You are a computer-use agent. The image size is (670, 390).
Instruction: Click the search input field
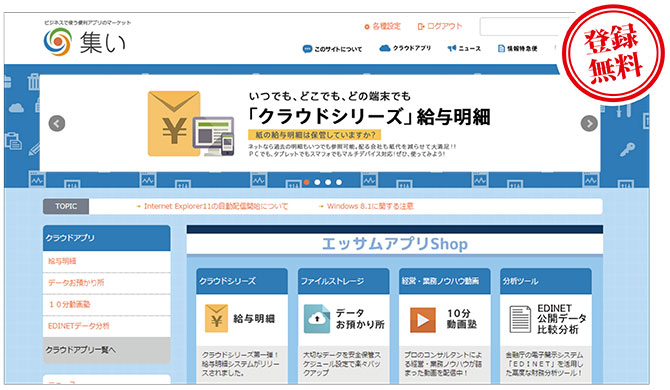tap(523, 26)
